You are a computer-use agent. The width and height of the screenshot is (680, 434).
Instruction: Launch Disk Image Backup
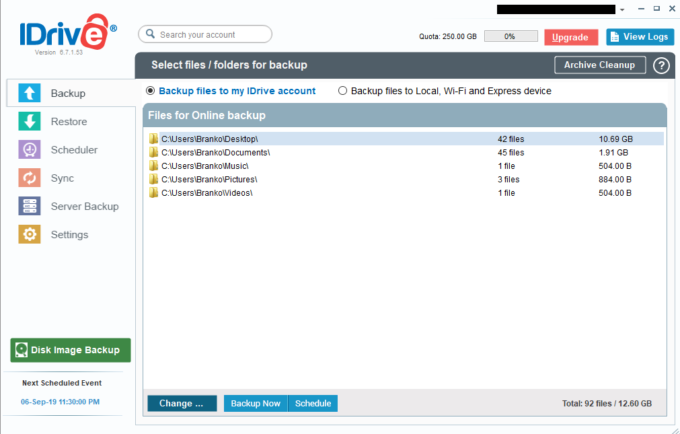pyautogui.click(x=70, y=350)
